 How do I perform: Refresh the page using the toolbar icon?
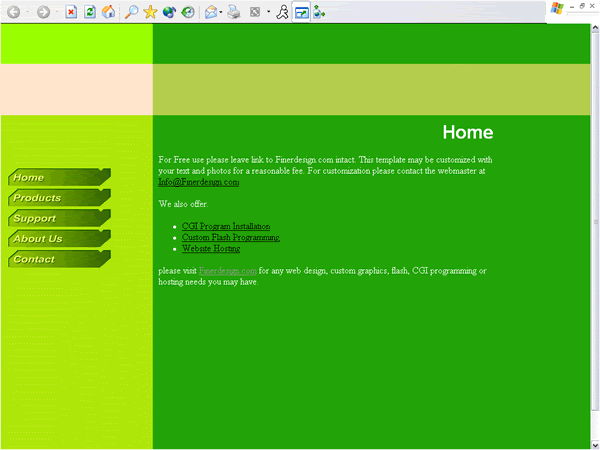(x=90, y=12)
